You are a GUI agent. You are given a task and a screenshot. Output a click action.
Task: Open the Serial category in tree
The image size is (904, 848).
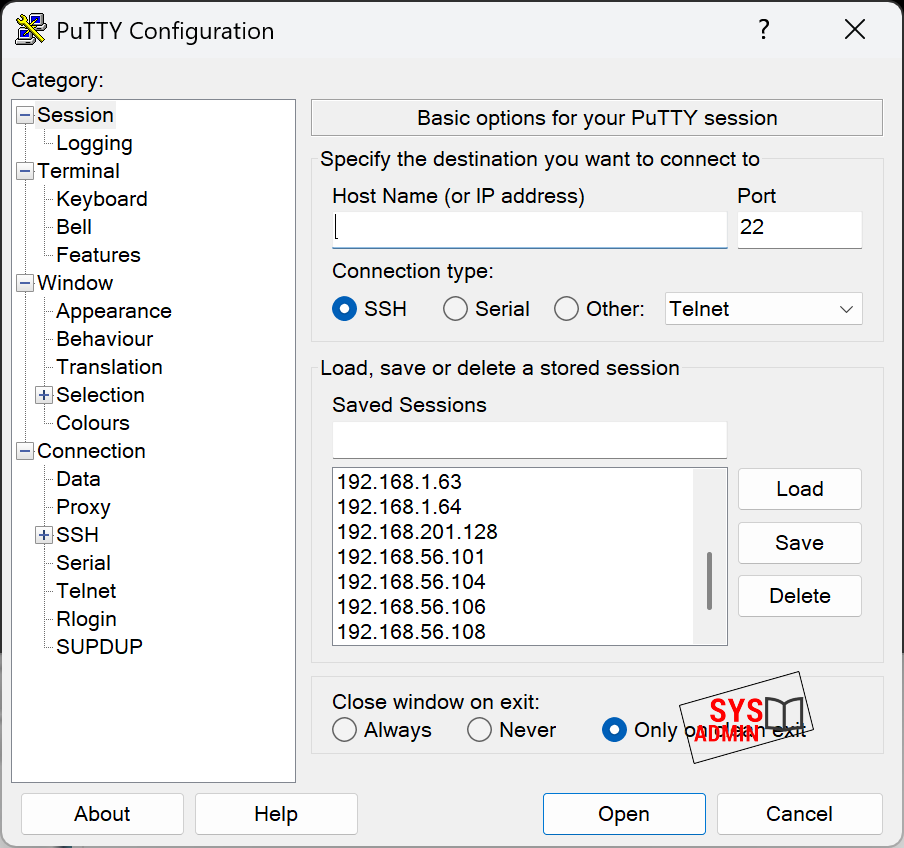point(84,563)
